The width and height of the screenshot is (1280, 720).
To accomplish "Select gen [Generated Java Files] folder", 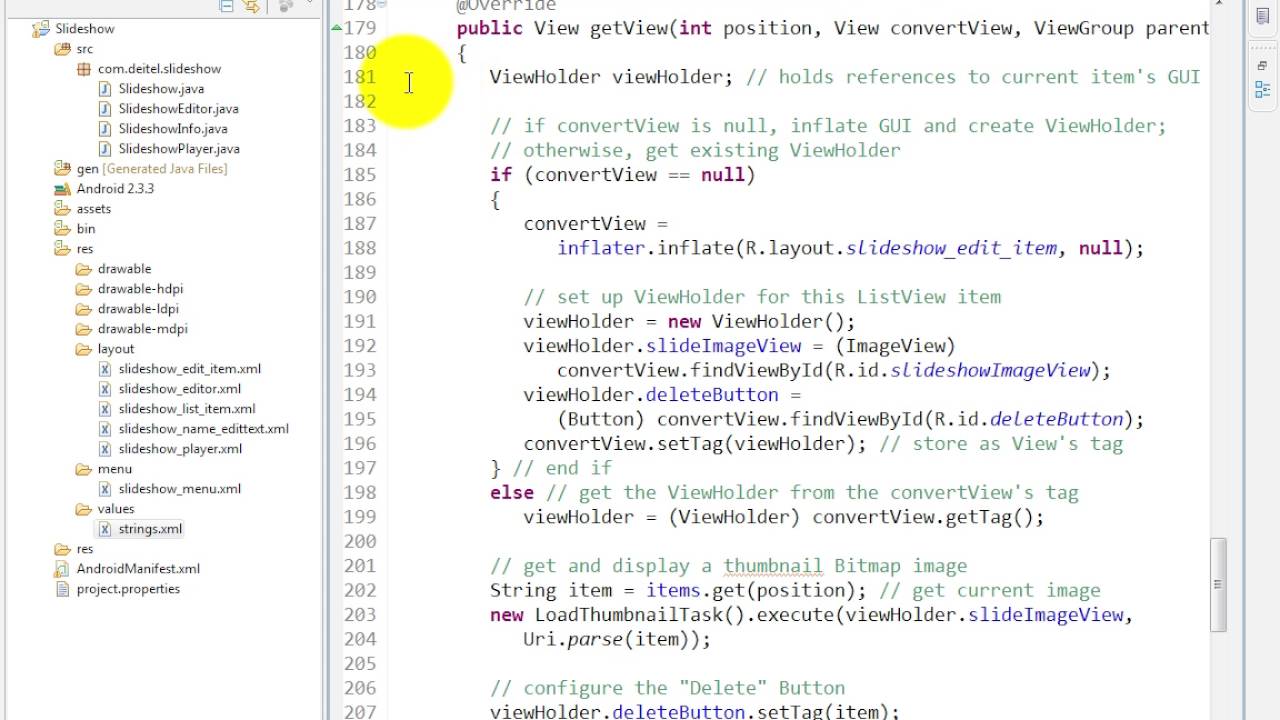I will (152, 169).
